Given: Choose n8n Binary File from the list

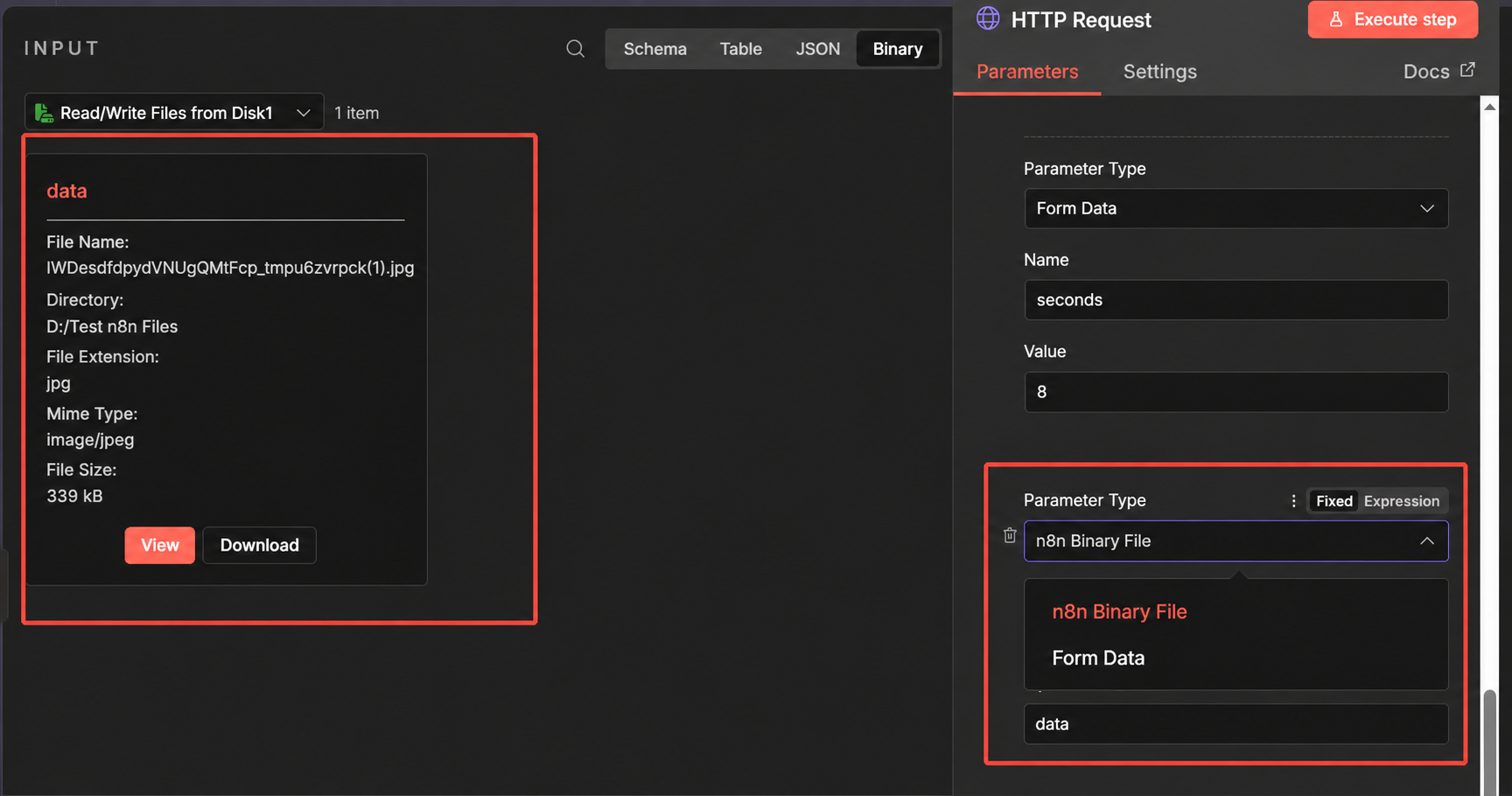Looking at the screenshot, I should pyautogui.click(x=1119, y=611).
